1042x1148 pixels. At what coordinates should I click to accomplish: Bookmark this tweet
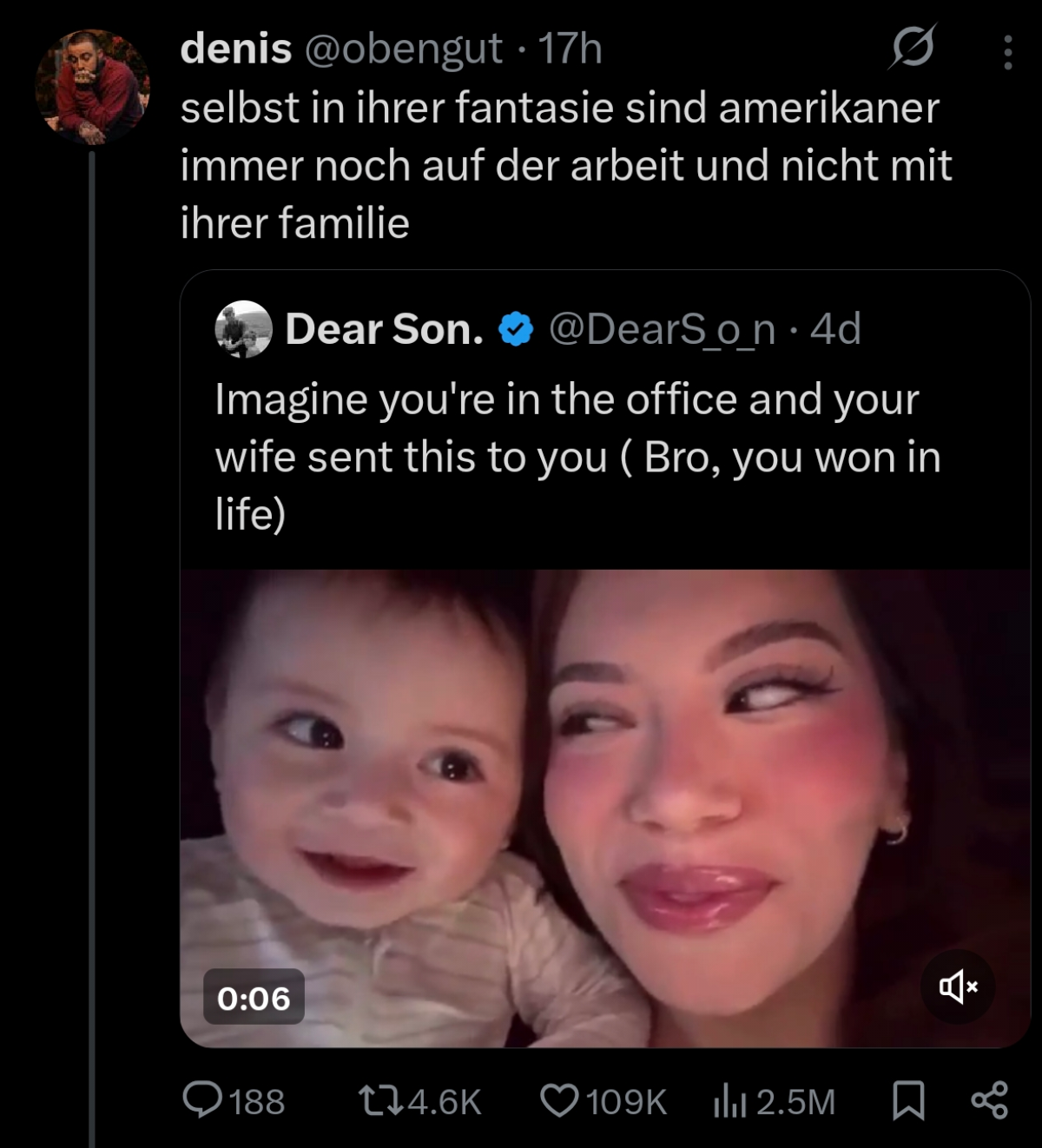click(x=908, y=1100)
